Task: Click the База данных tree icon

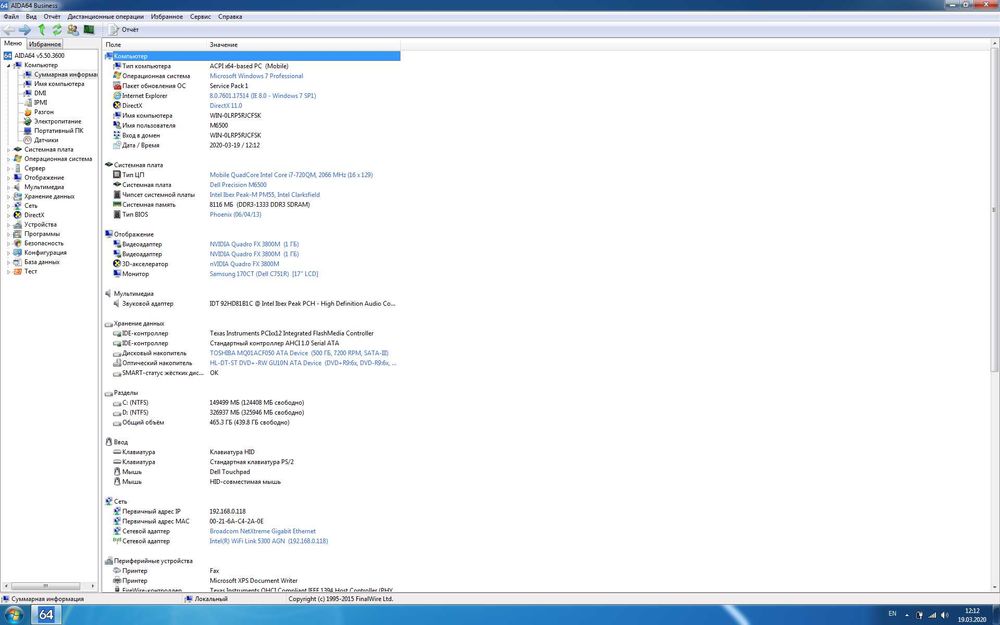Action: [x=18, y=262]
